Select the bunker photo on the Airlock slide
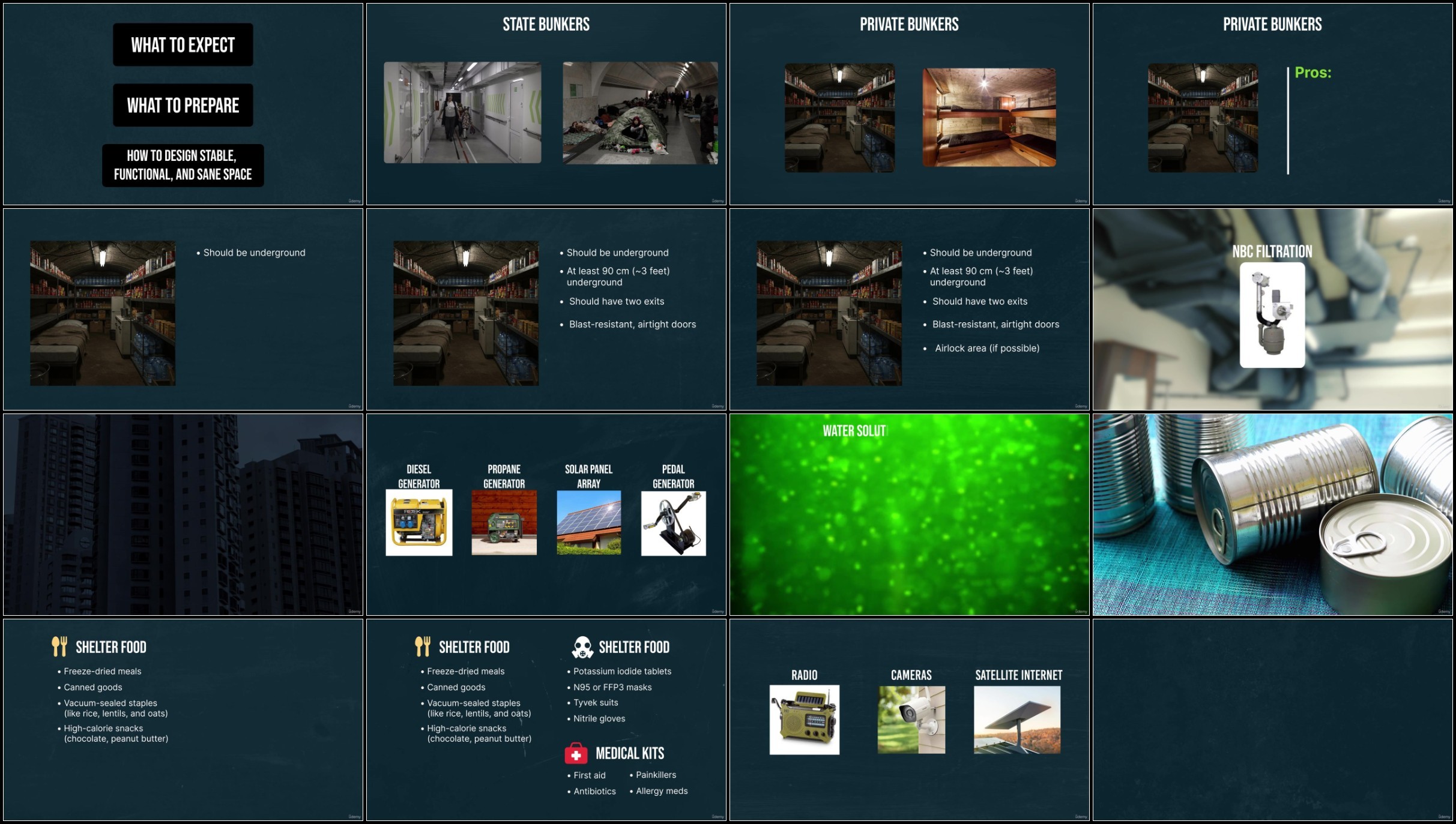Image resolution: width=1456 pixels, height=824 pixels. pos(829,313)
